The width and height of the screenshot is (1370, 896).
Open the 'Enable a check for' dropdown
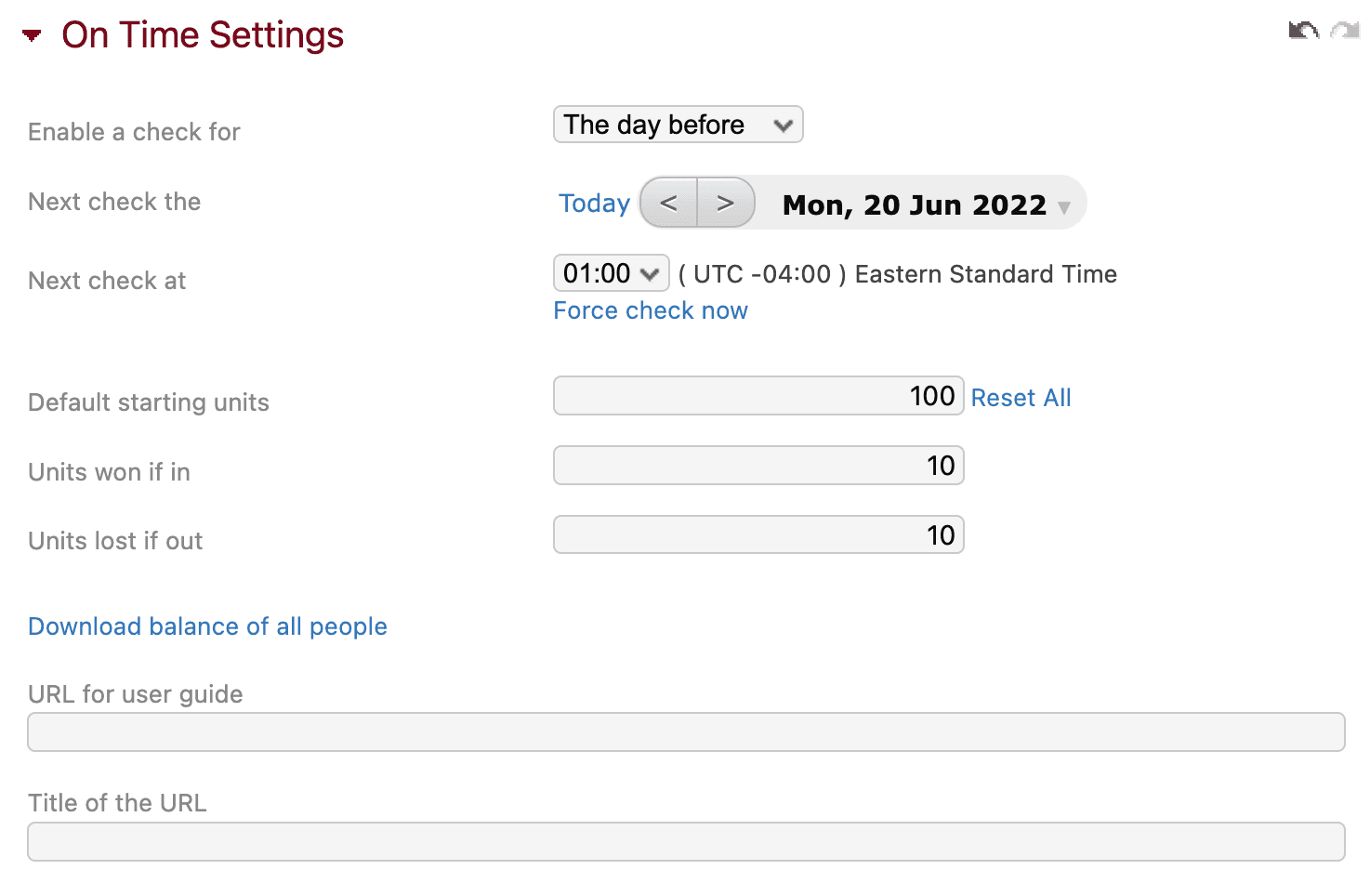[678, 124]
